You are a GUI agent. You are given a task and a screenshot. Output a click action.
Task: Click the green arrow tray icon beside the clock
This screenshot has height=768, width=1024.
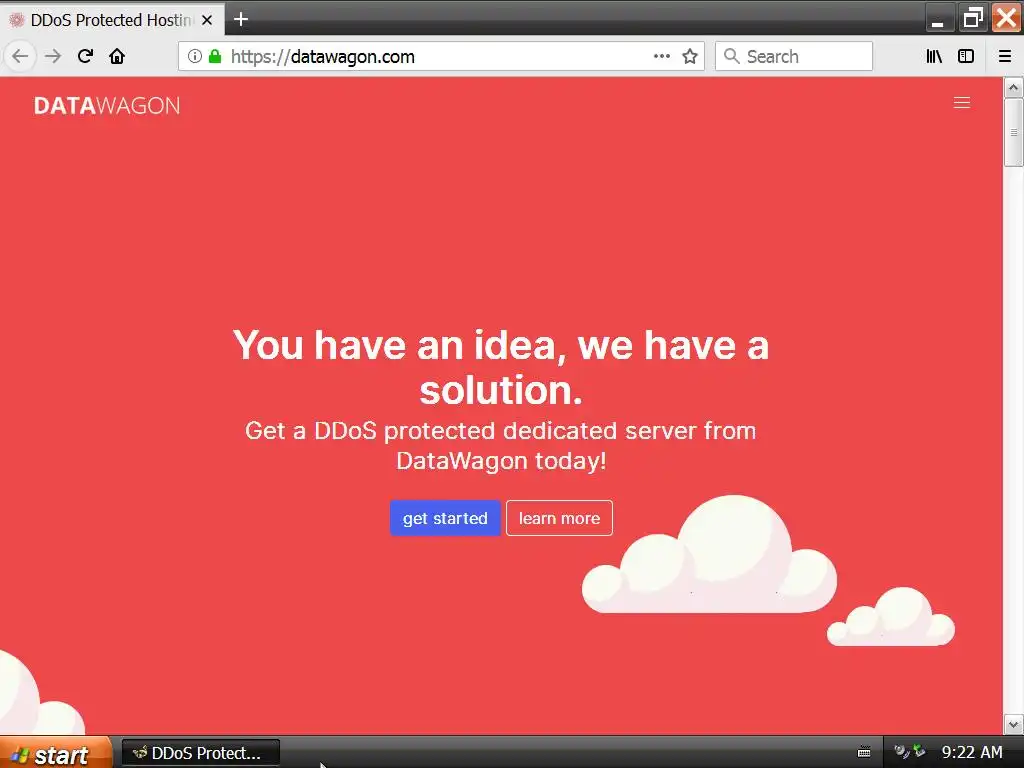point(920,751)
